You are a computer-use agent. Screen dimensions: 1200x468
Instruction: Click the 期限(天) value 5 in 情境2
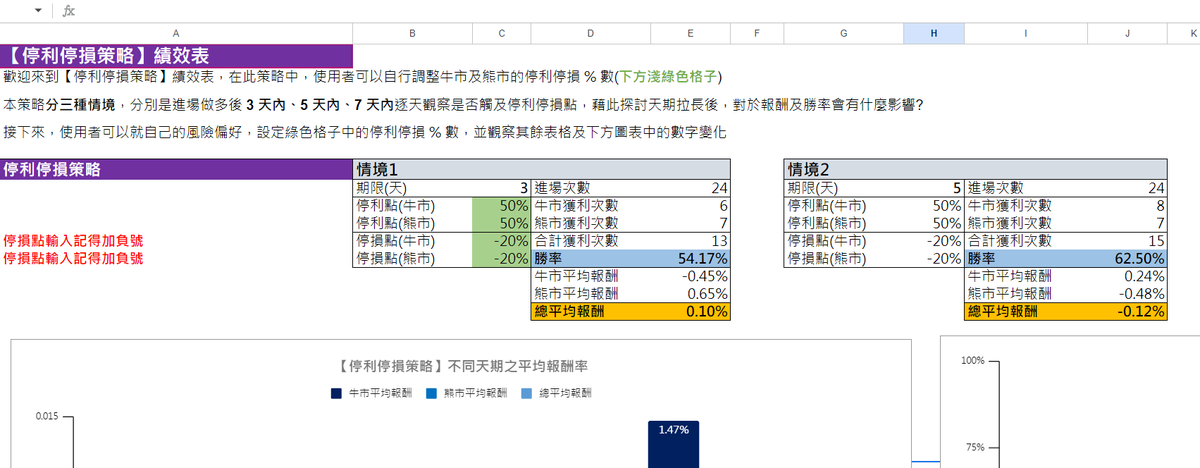pyautogui.click(x=934, y=188)
